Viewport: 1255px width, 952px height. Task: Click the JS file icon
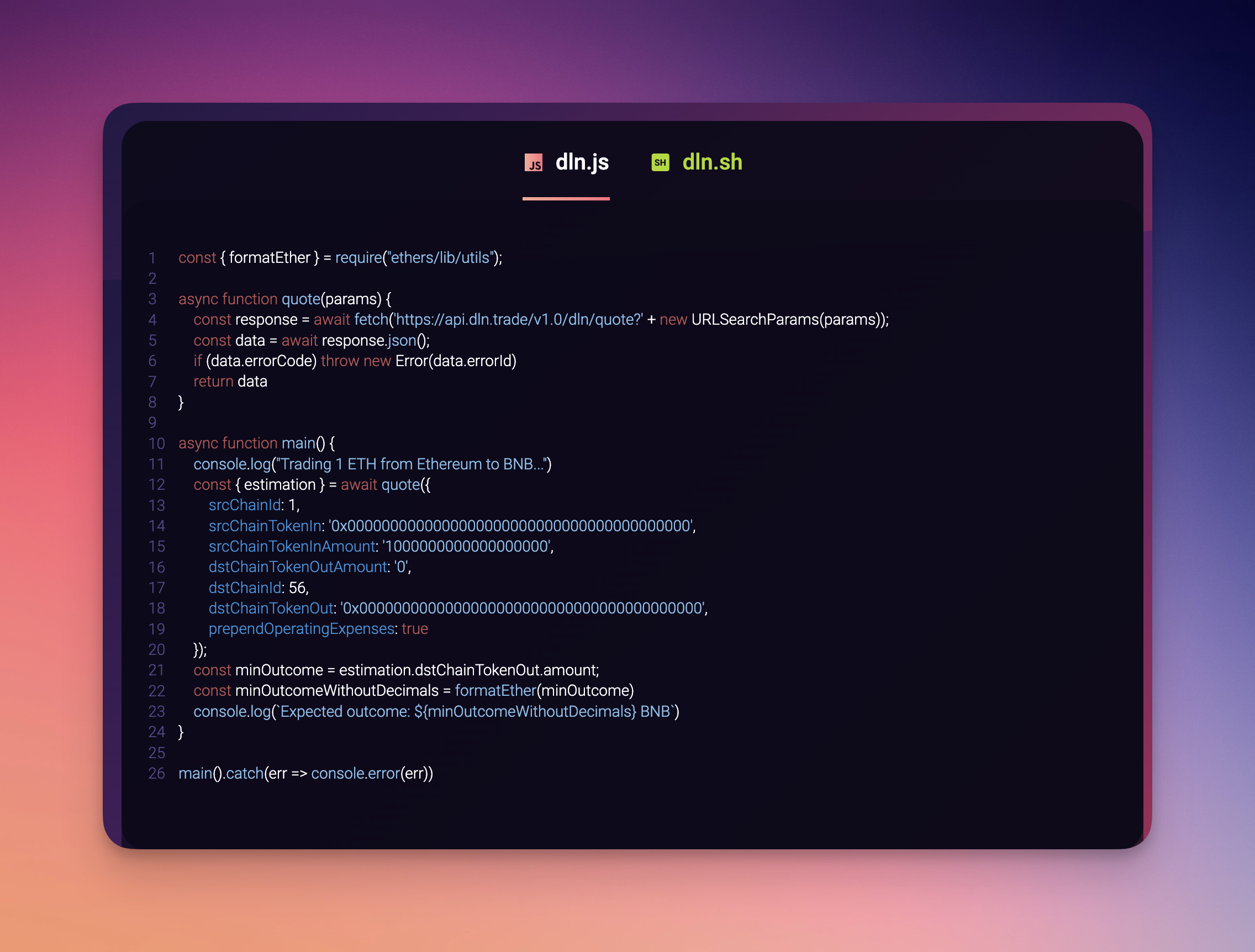(532, 163)
